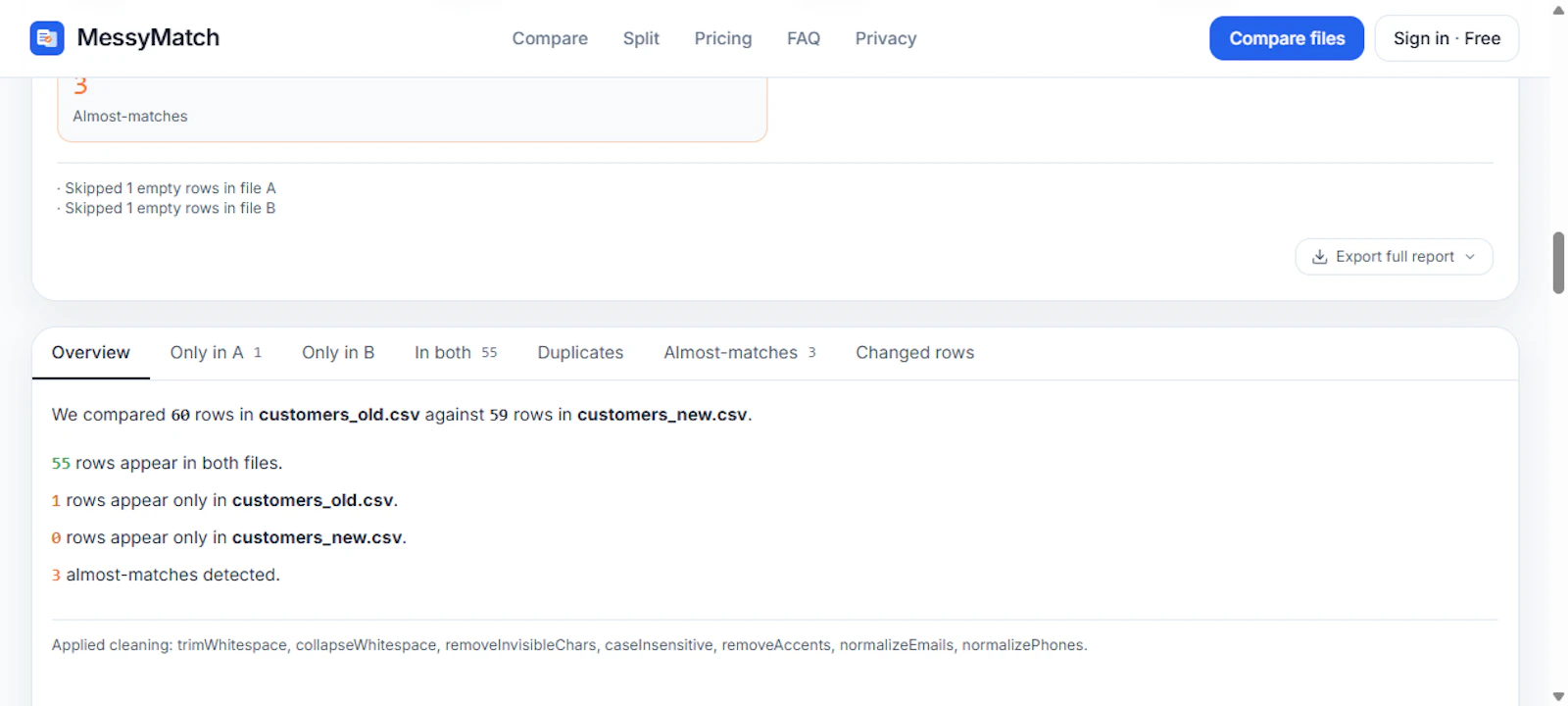Click the Almost-matches summary card

(x=412, y=109)
